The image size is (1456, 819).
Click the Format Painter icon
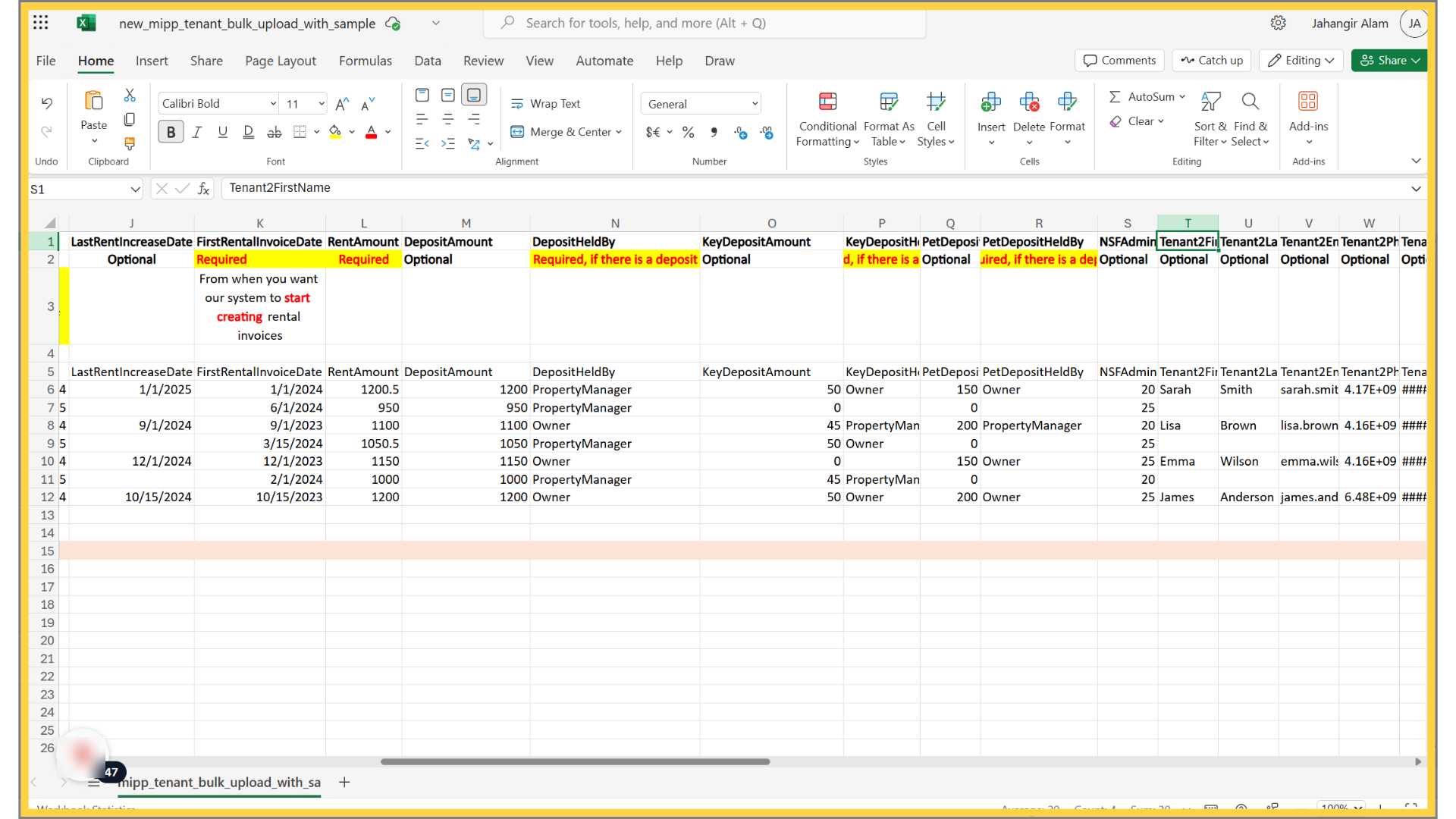[x=130, y=143]
